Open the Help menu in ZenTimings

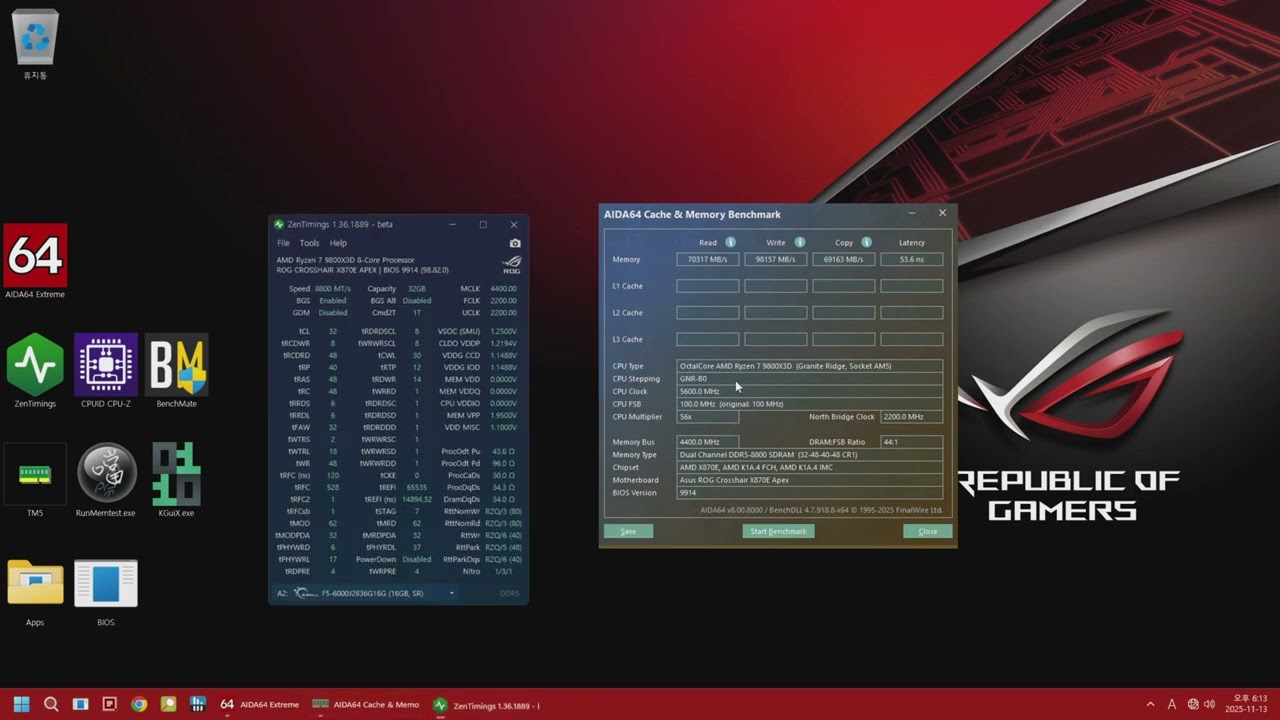coord(338,243)
